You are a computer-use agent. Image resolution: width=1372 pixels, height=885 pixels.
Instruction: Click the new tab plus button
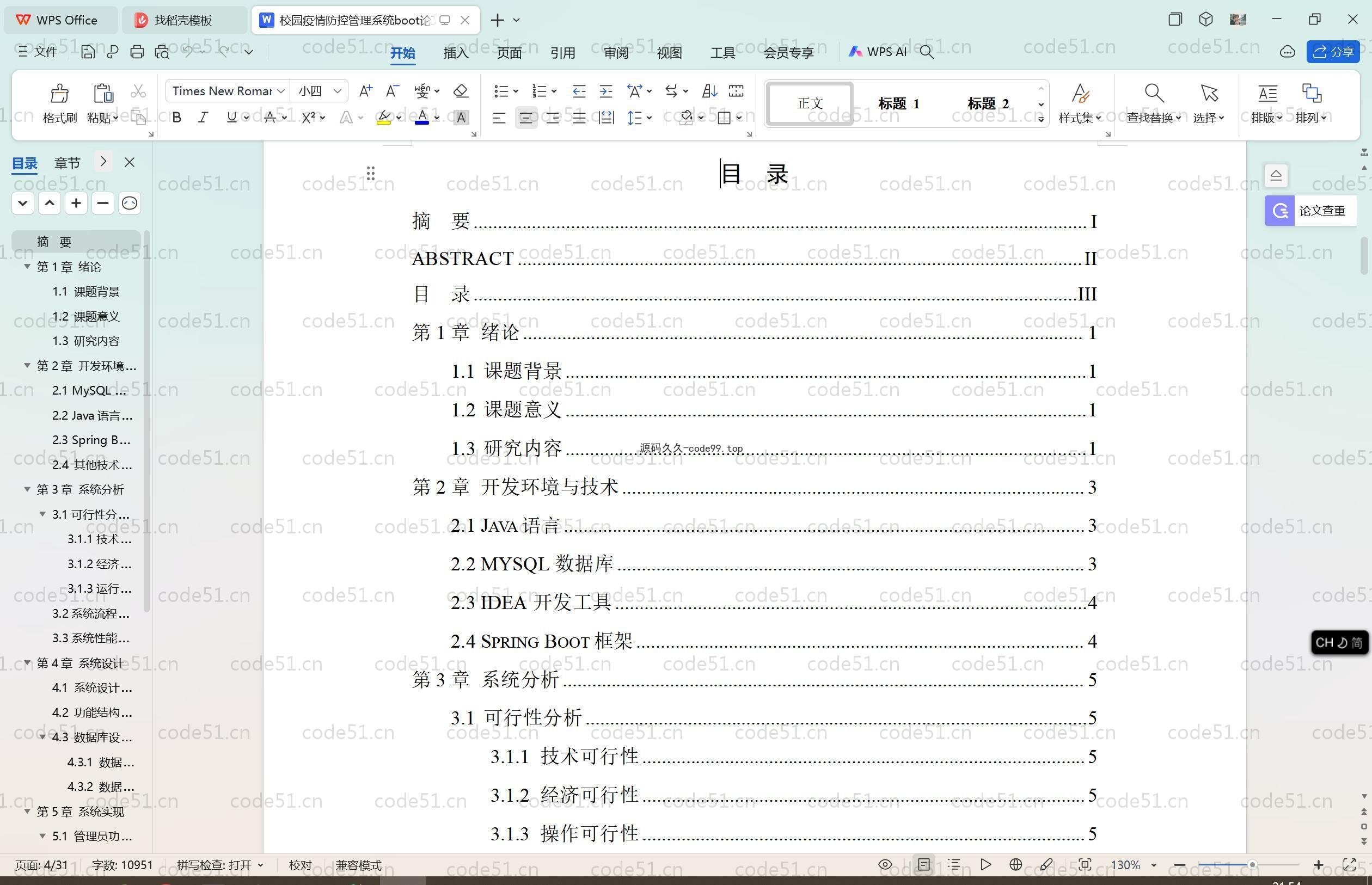coord(498,20)
